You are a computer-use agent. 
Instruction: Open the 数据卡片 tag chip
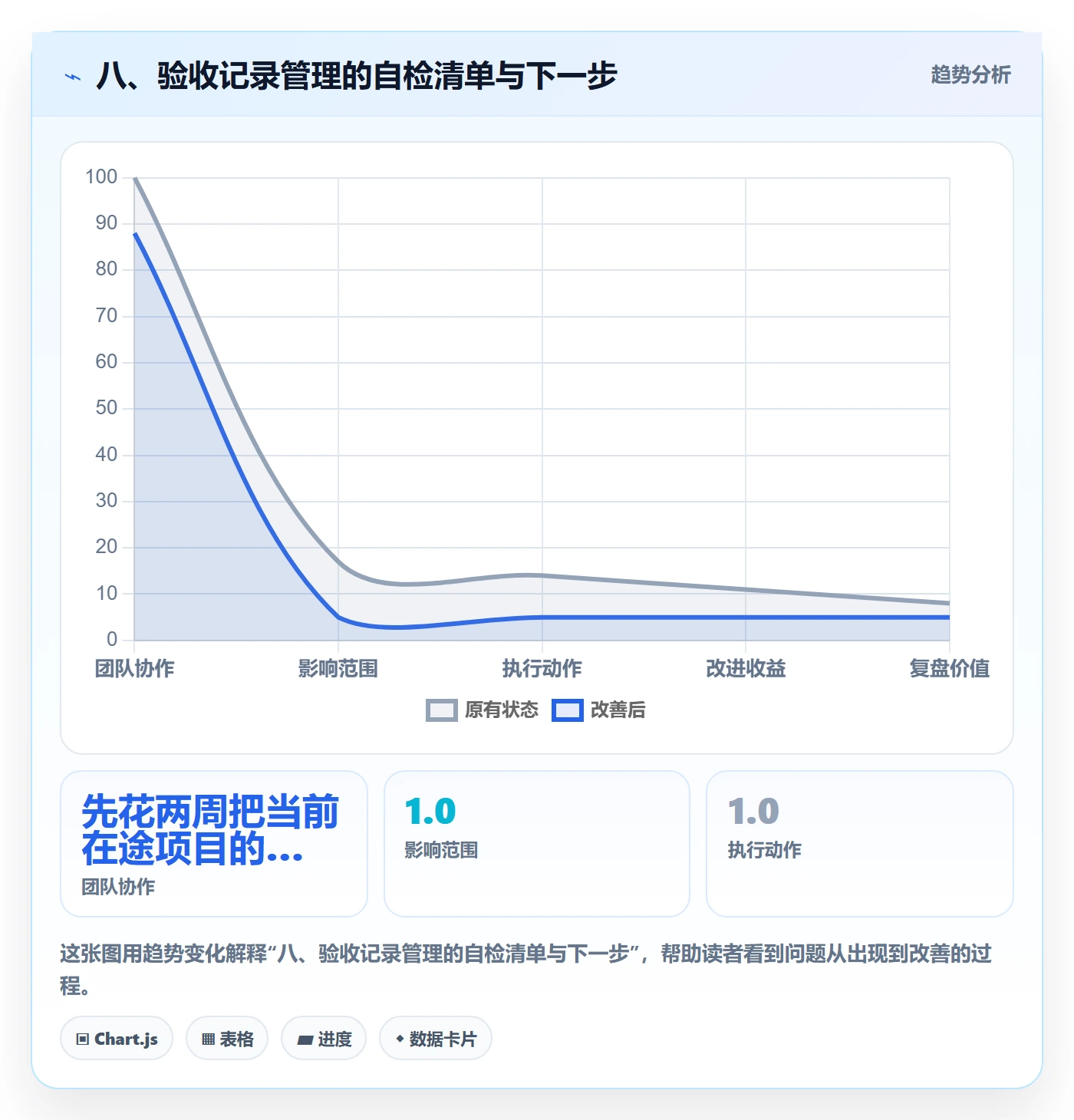(x=436, y=1039)
